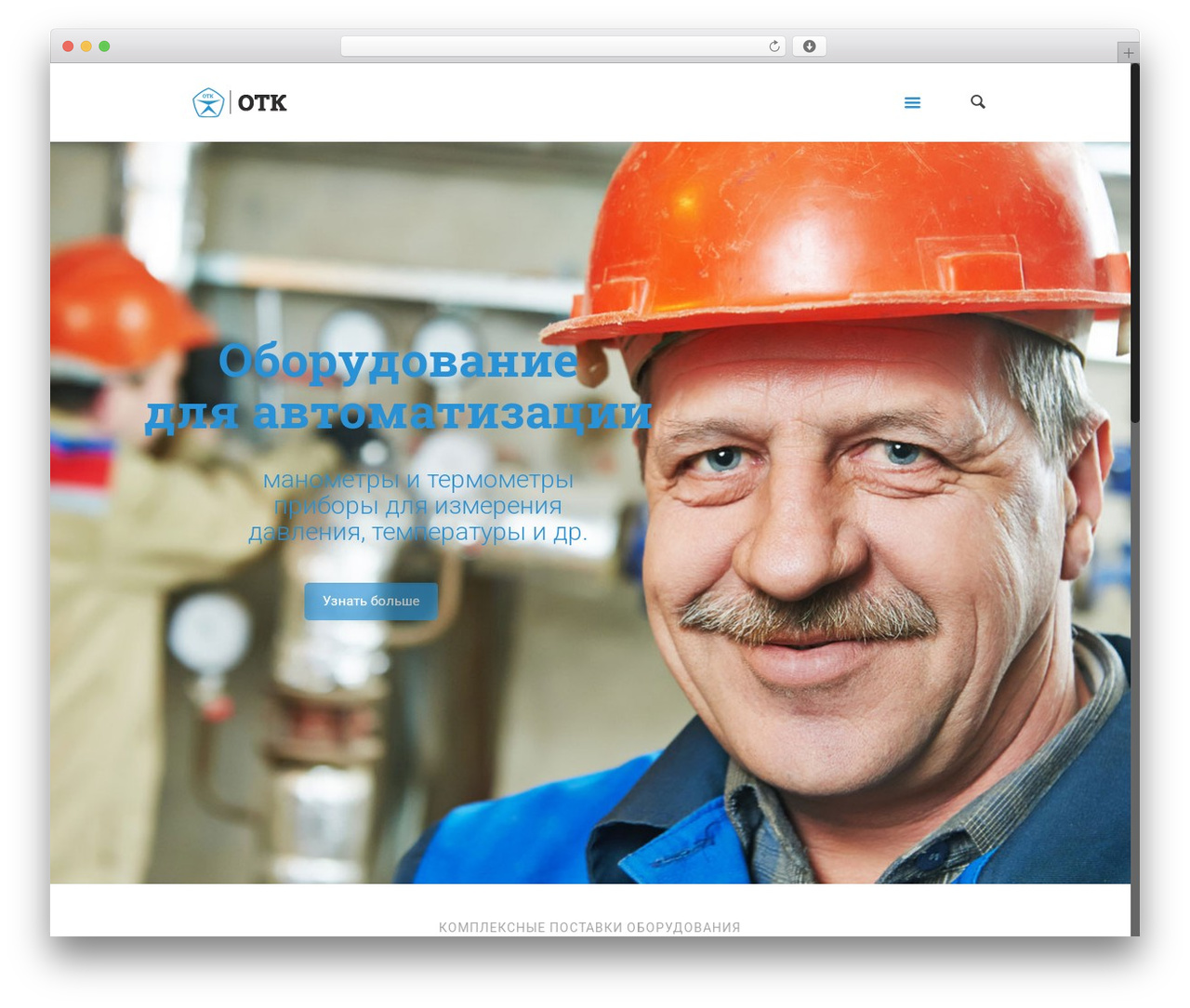This screenshot has height=1008, width=1190.
Task: Click the OTK logo emblem
Action: point(208,102)
